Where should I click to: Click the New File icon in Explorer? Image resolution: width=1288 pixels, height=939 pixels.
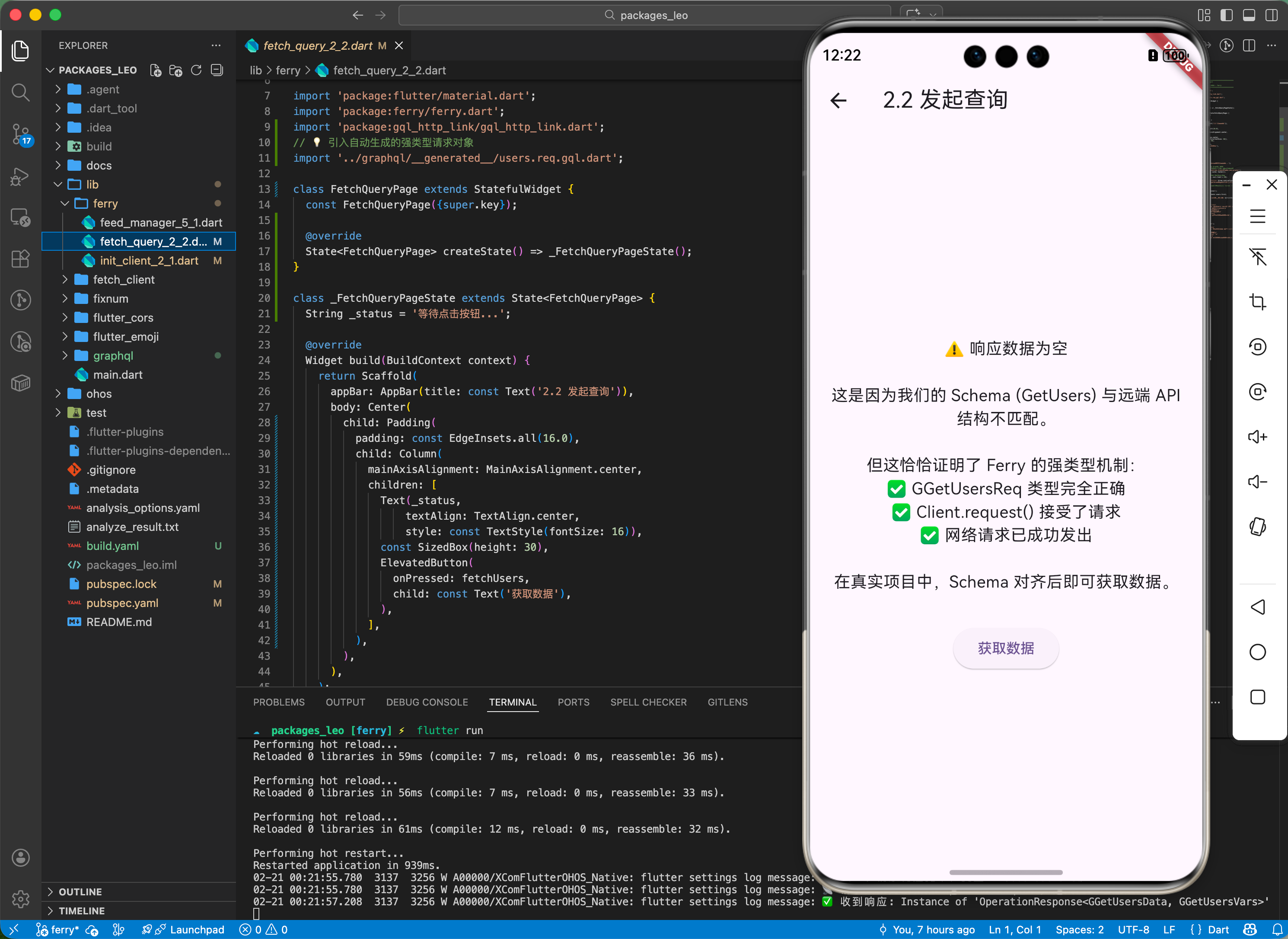(x=155, y=70)
